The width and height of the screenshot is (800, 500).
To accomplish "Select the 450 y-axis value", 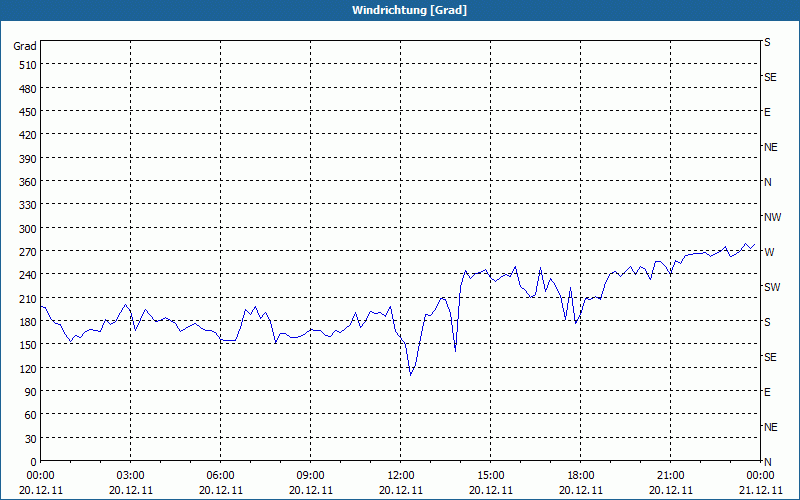I will [29, 112].
